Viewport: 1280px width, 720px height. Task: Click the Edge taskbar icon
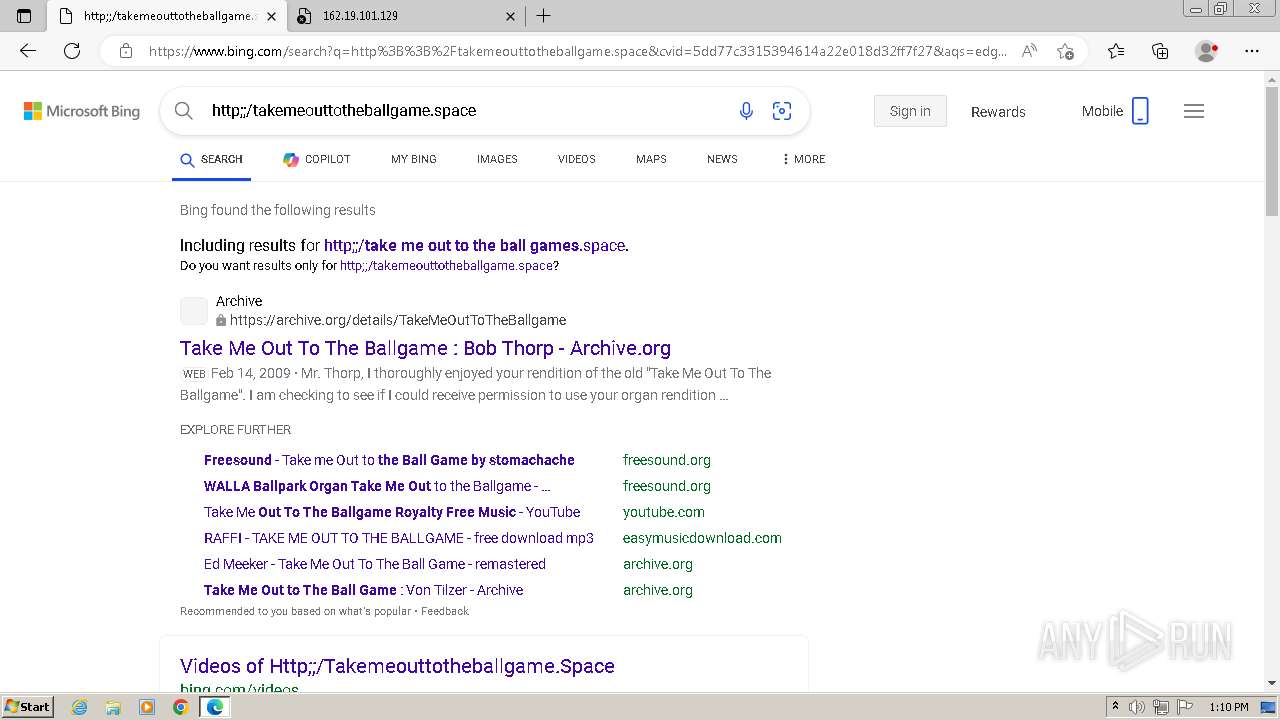click(214, 707)
